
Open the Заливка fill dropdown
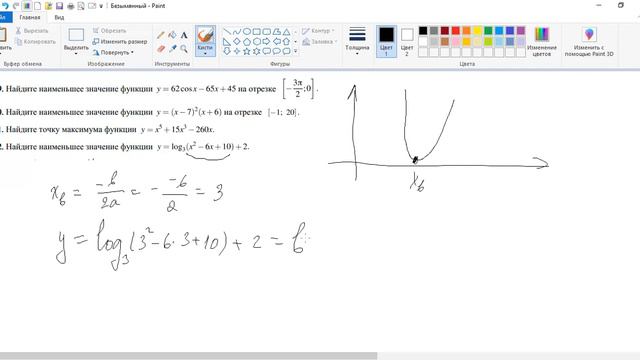coord(320,42)
